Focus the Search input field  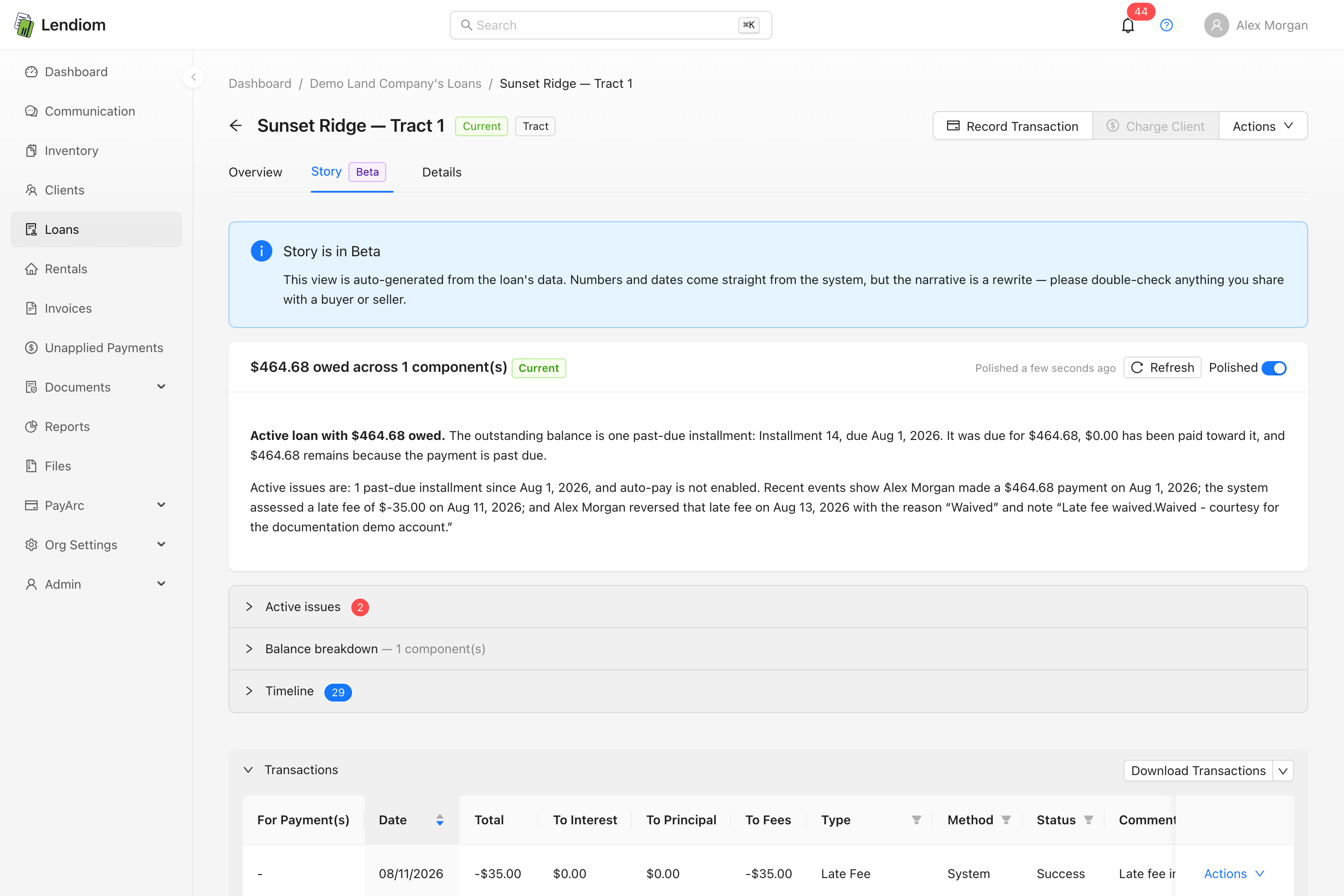click(x=611, y=25)
